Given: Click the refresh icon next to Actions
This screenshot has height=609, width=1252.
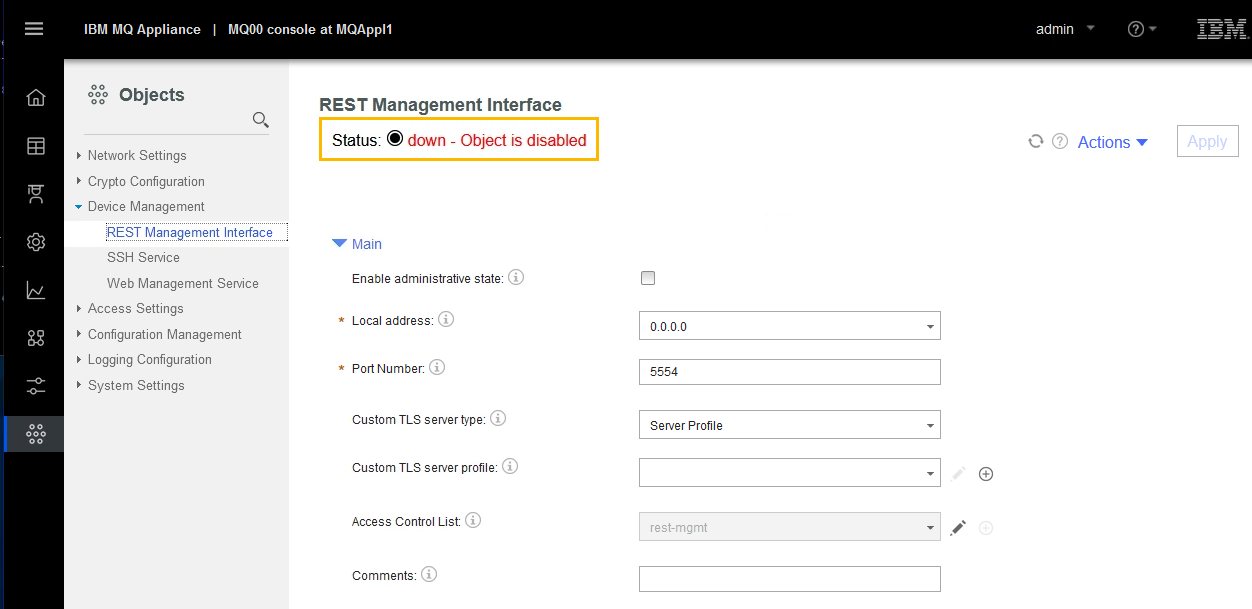Looking at the screenshot, I should [1036, 142].
